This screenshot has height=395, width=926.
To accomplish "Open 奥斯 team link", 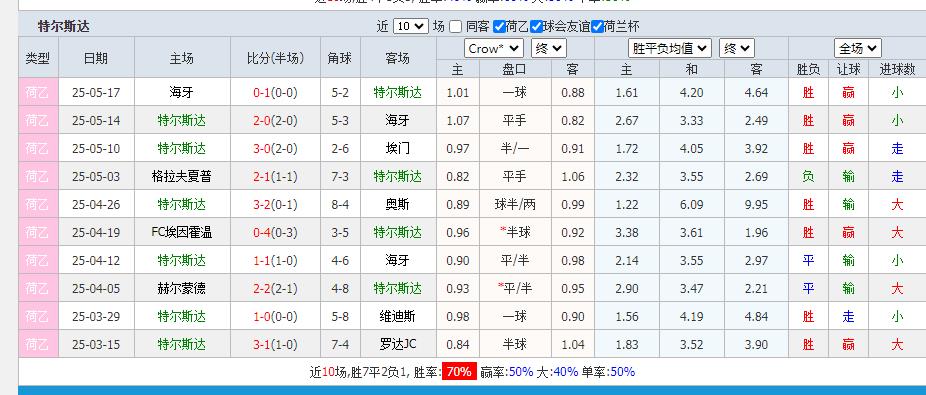I will click(398, 204).
